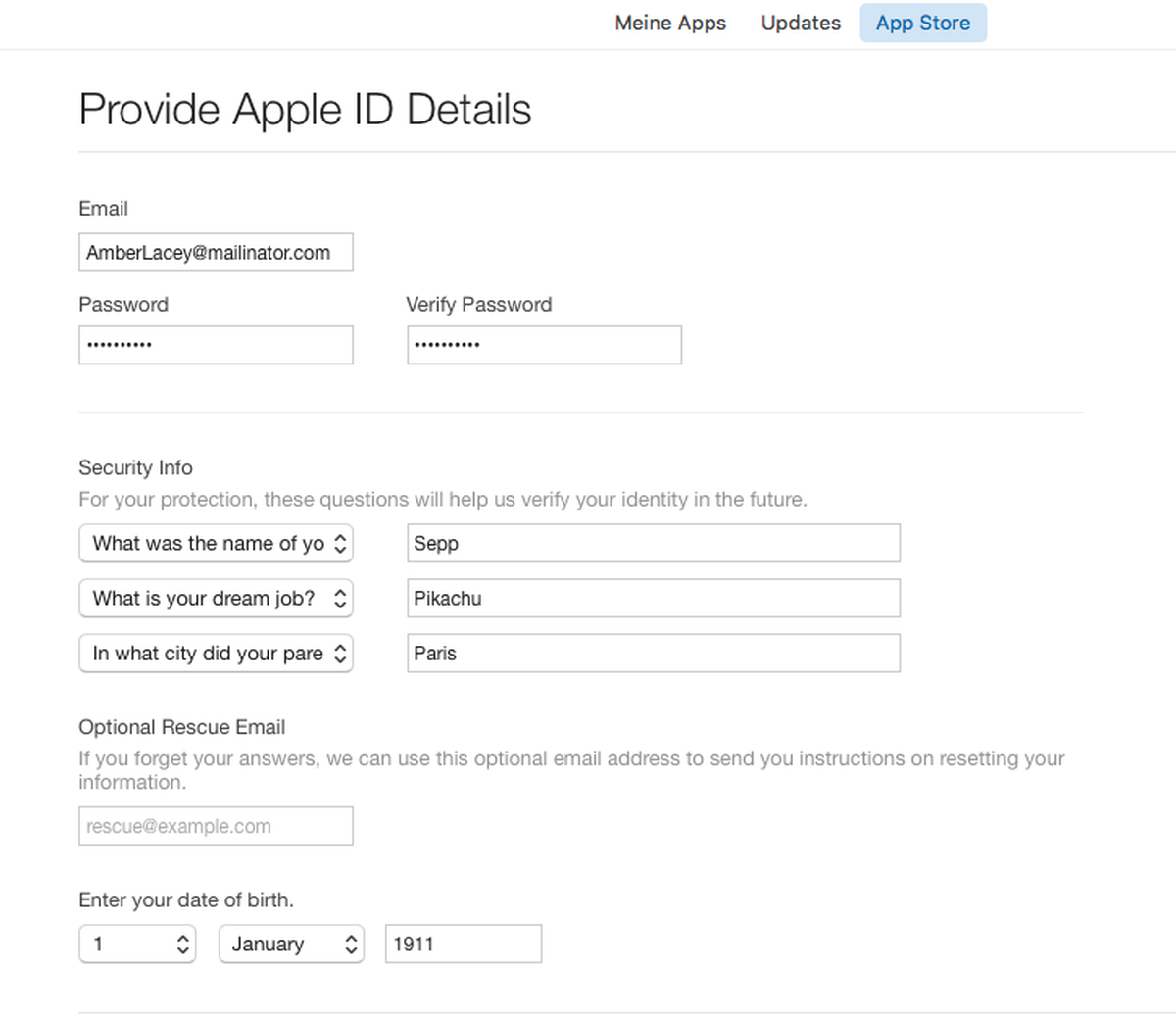The height and width of the screenshot is (1020, 1176).
Task: Open the birth month dropdown showing January
Action: (x=291, y=945)
